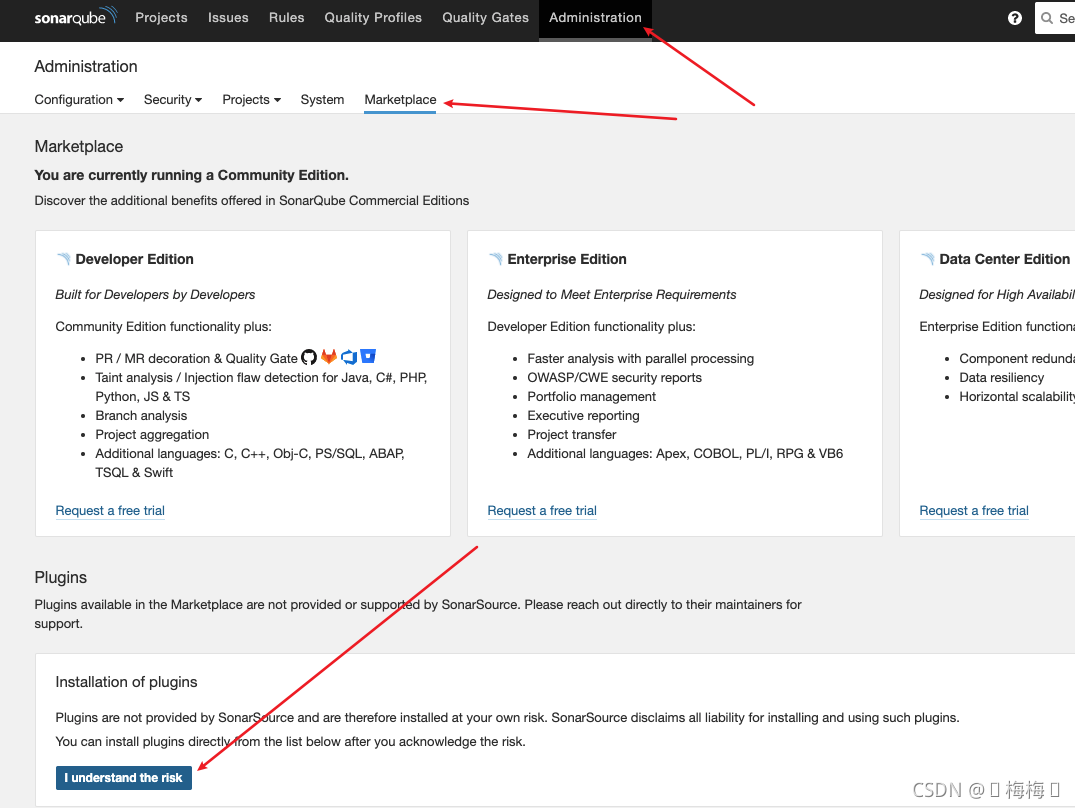Click the Data Center Edition sonar icon
The width and height of the screenshot is (1075, 808).
click(928, 258)
